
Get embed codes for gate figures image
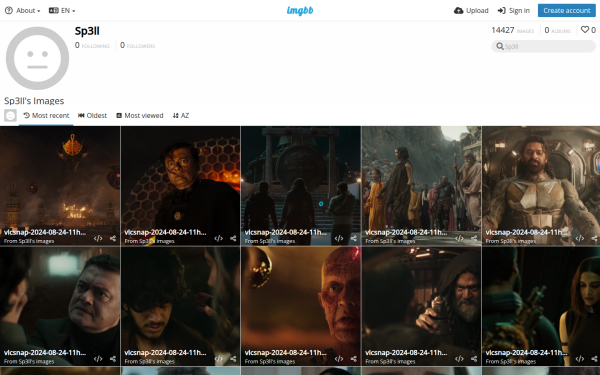pos(339,238)
